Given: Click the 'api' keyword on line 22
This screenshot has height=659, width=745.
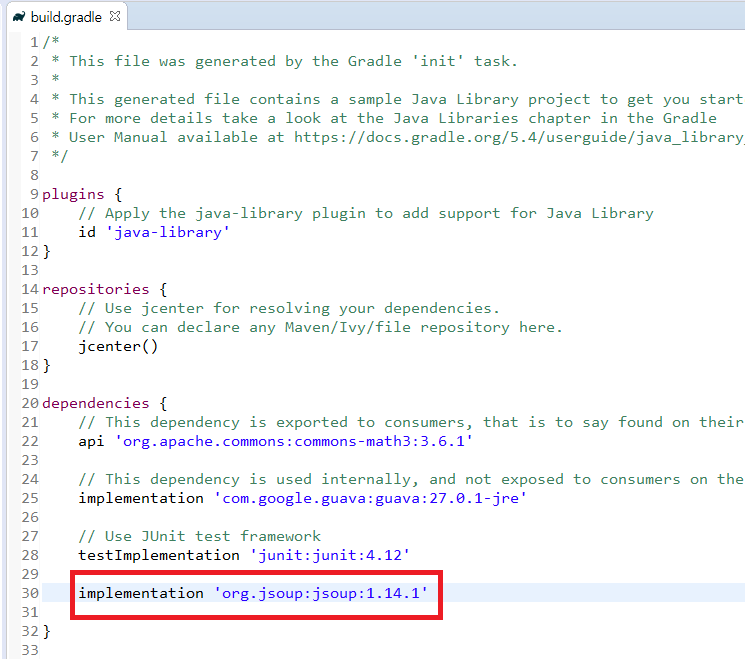Looking at the screenshot, I should click(91, 441).
